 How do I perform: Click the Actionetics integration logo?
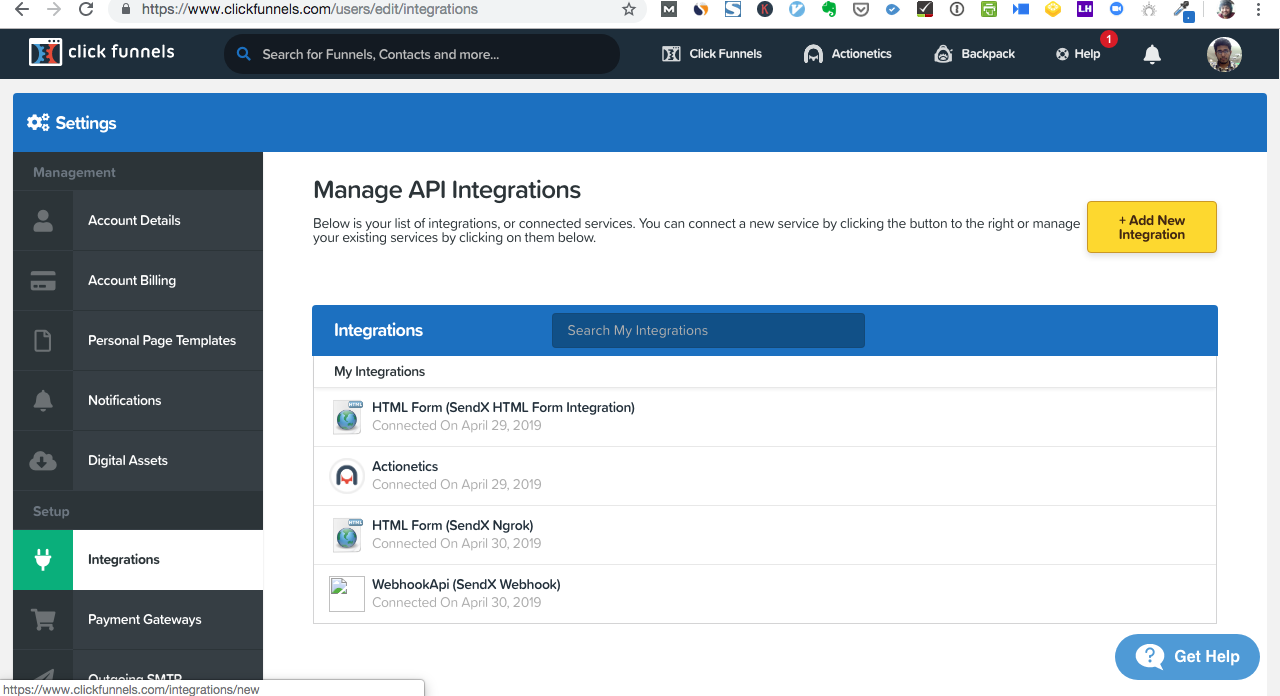347,476
